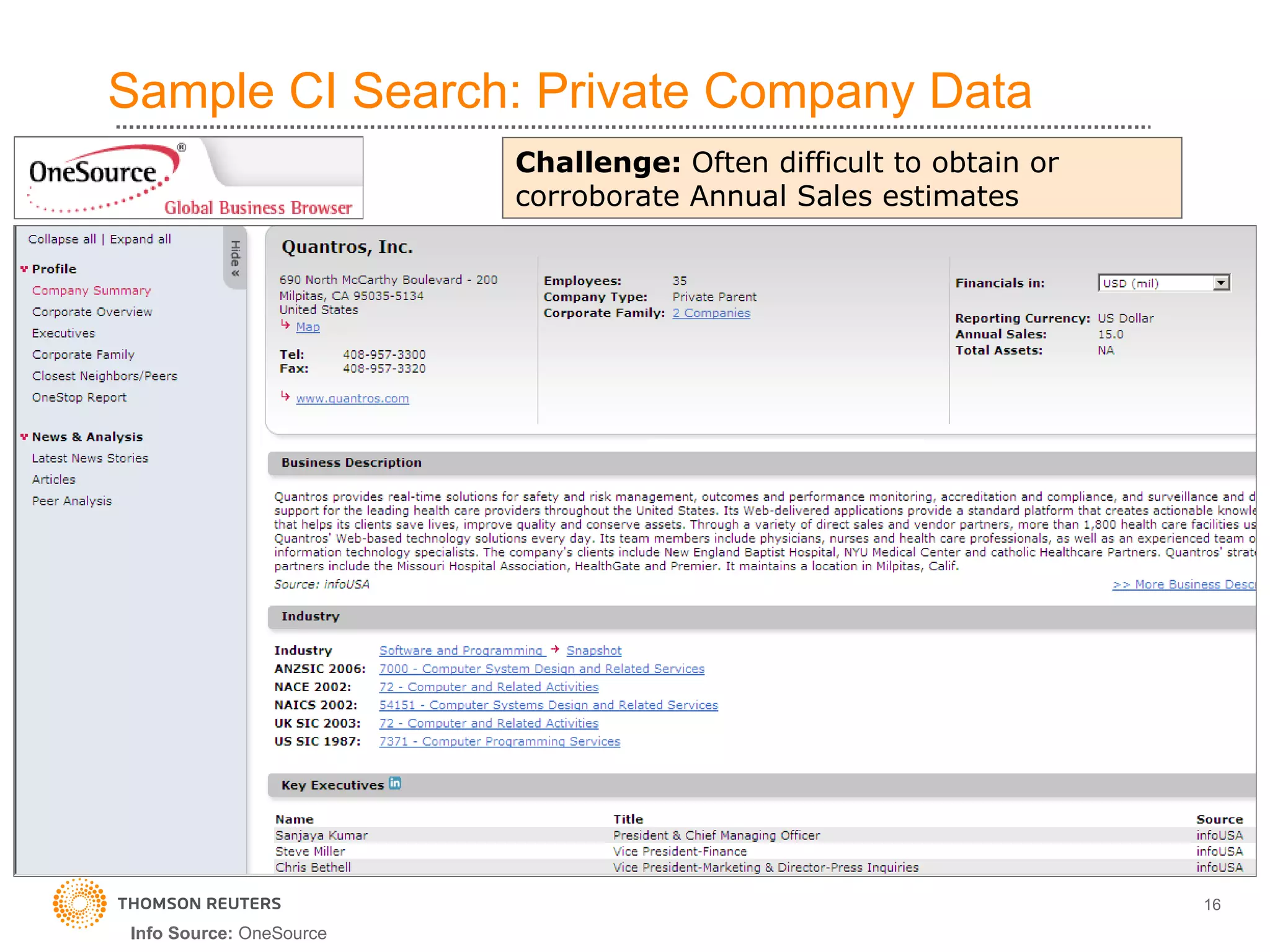Click the Tel number 408-957-3300
The image size is (1270, 952).
(x=384, y=355)
